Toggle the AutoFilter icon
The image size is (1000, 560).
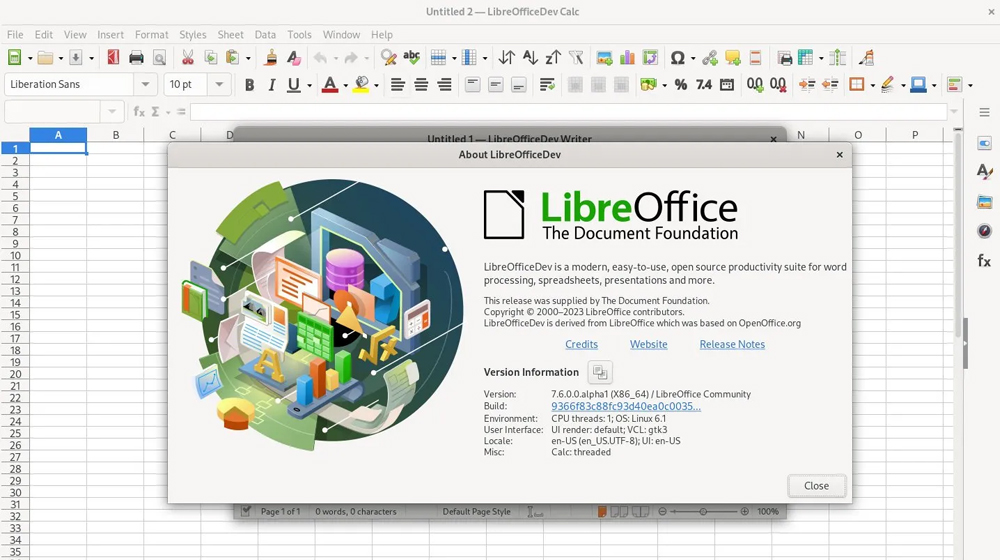pyautogui.click(x=576, y=58)
